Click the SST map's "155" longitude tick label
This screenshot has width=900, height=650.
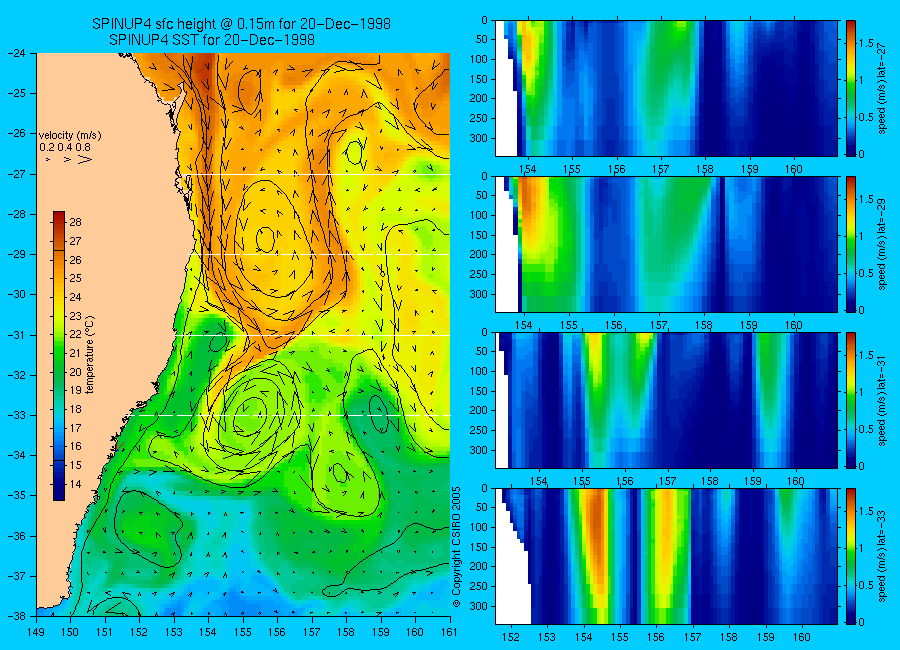243,632
